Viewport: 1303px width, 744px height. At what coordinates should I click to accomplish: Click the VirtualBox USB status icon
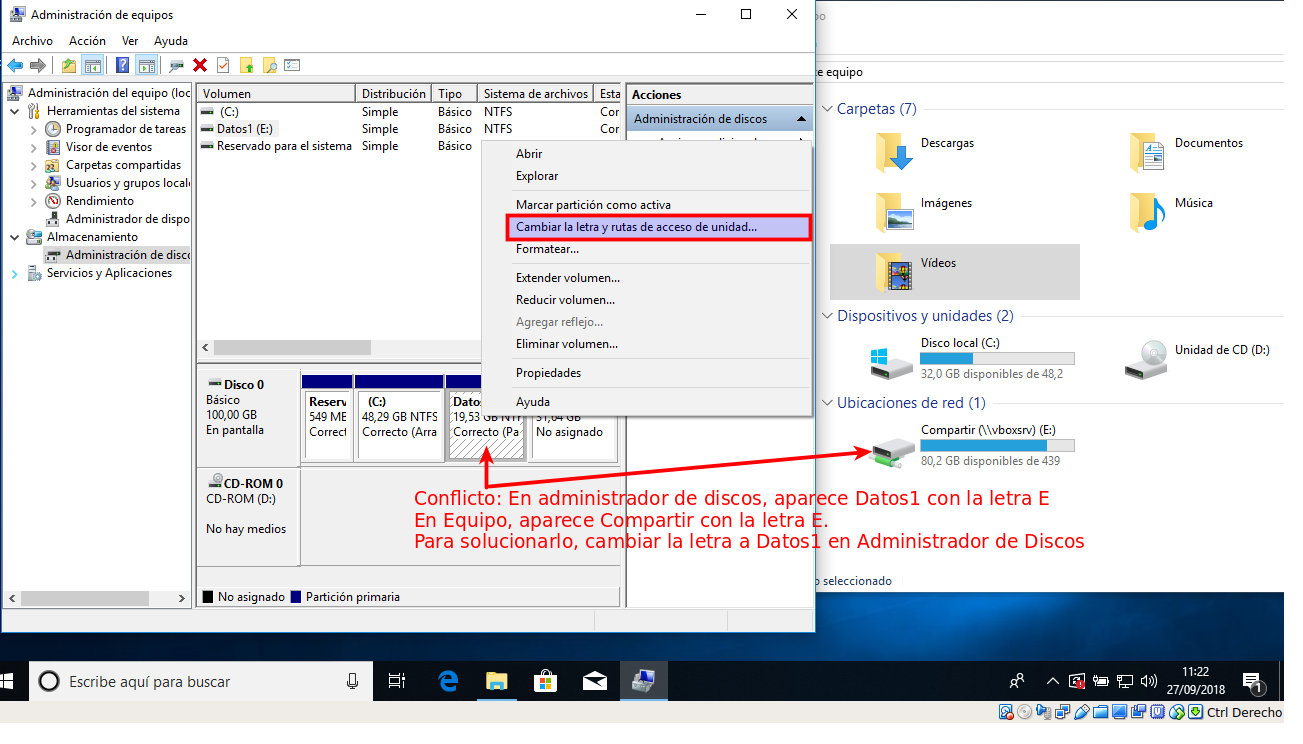pyautogui.click(x=1082, y=712)
